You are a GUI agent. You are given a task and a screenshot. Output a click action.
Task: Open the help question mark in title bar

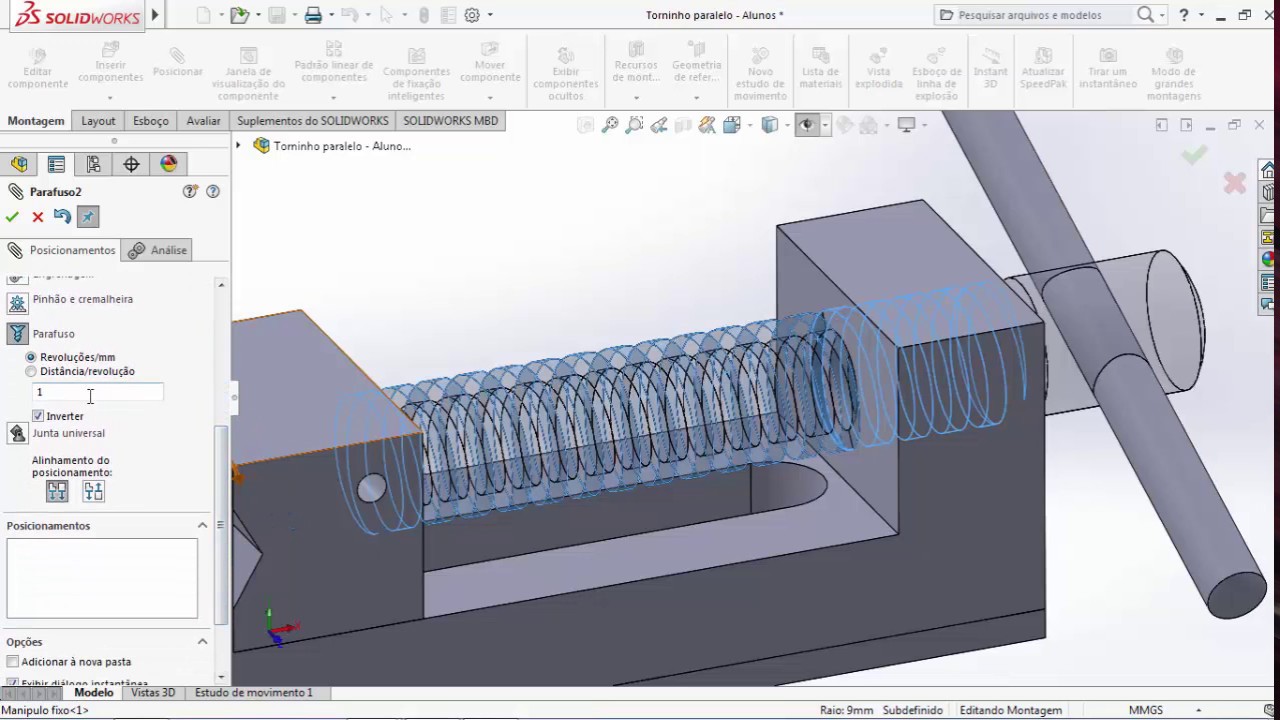tap(1184, 15)
